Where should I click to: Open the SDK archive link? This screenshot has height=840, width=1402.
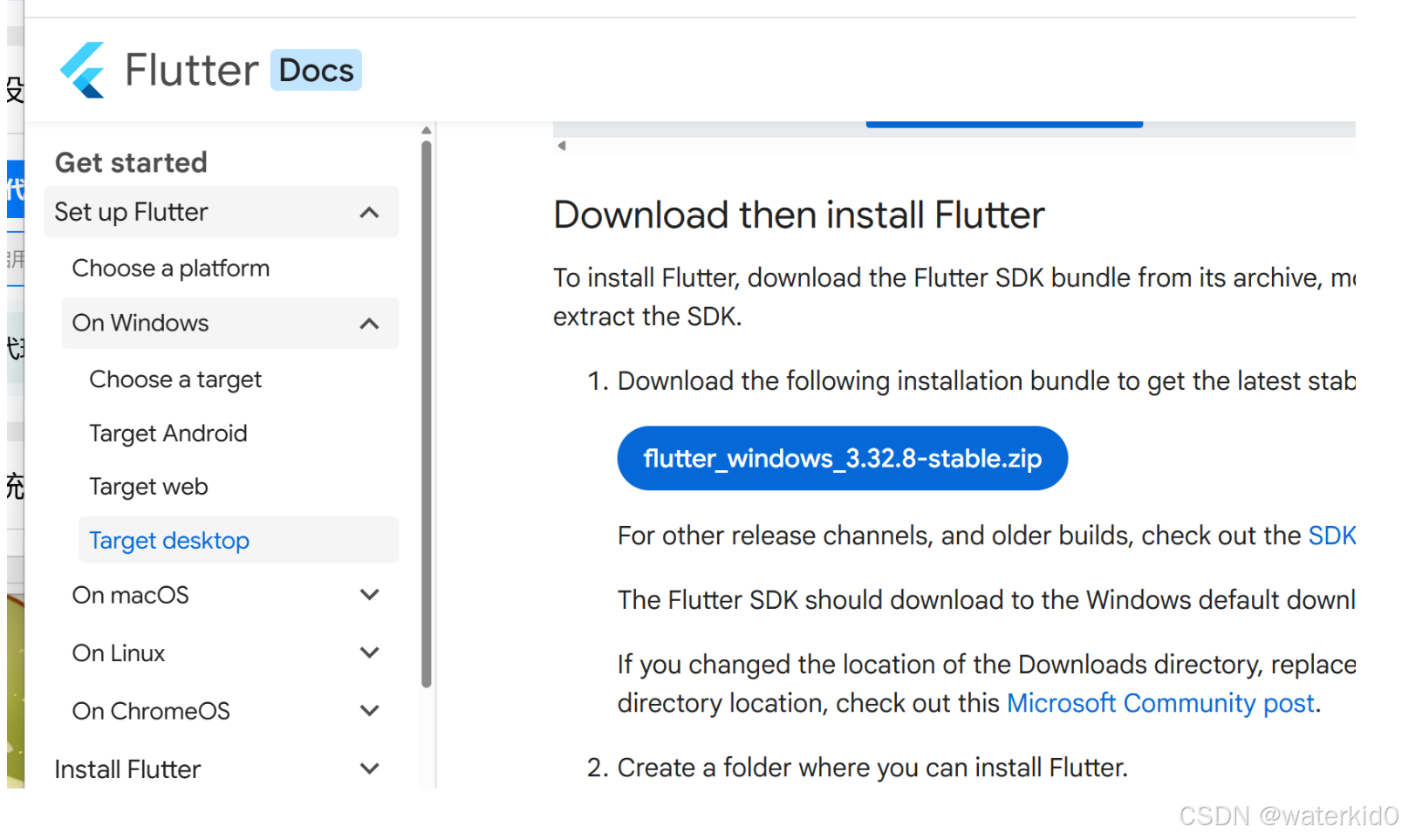pyautogui.click(x=1332, y=536)
